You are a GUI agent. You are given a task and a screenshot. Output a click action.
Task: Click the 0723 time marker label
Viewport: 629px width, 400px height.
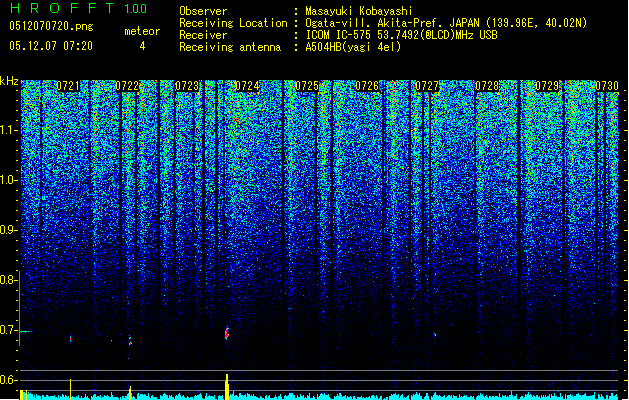tap(187, 86)
